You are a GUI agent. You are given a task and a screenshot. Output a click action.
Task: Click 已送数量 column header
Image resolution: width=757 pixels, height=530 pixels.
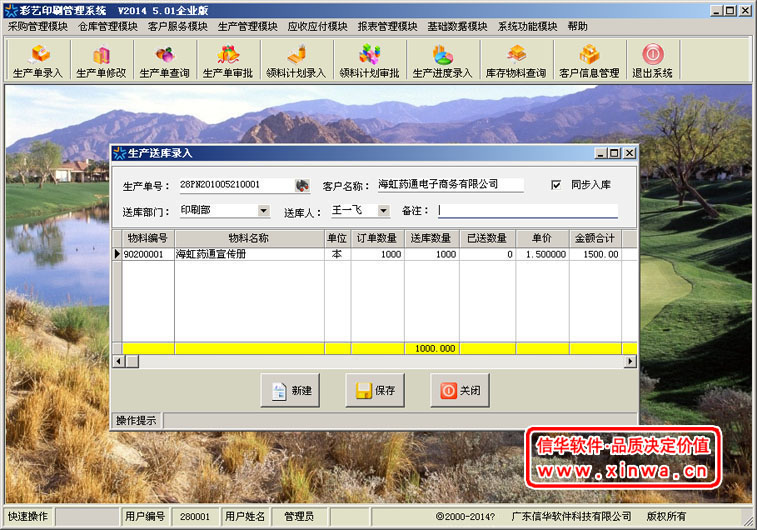pos(487,238)
